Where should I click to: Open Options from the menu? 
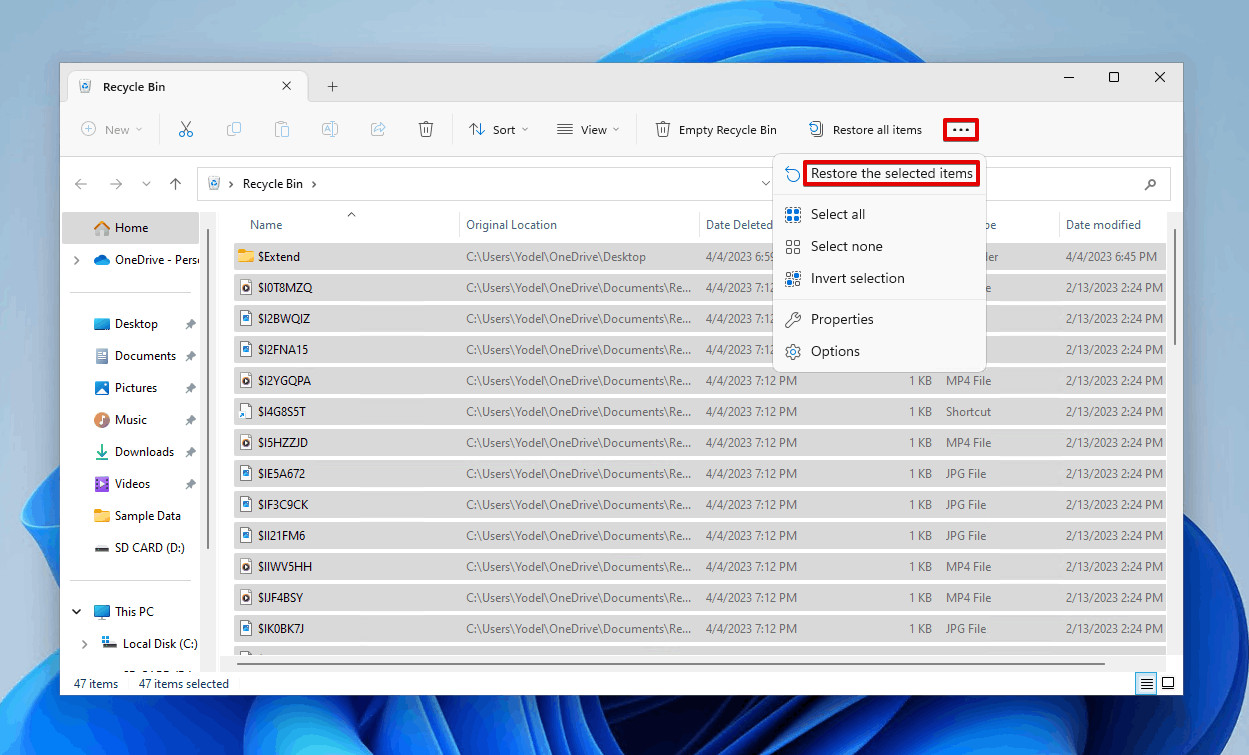click(879, 351)
